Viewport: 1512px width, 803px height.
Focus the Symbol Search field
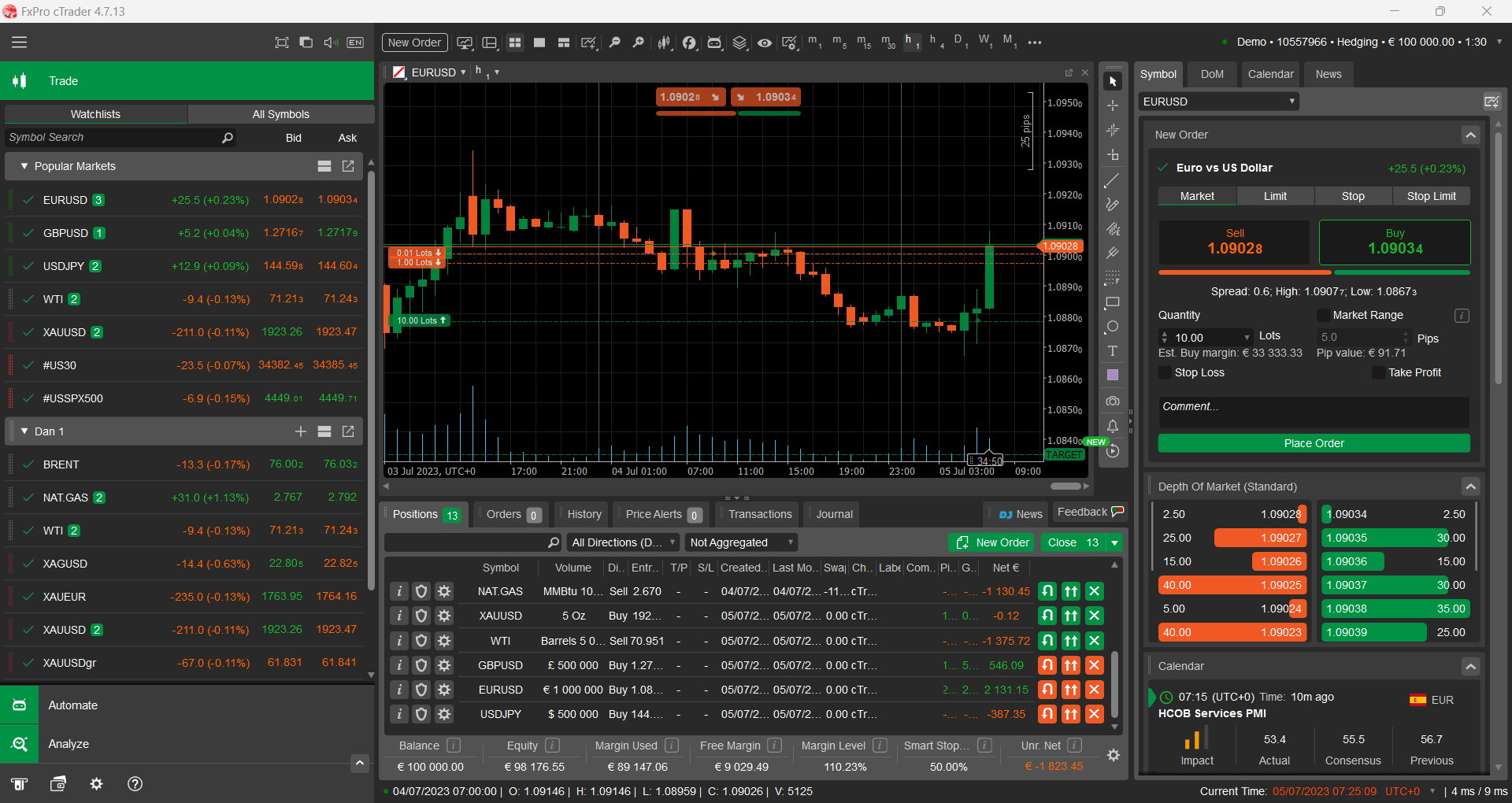(x=120, y=137)
